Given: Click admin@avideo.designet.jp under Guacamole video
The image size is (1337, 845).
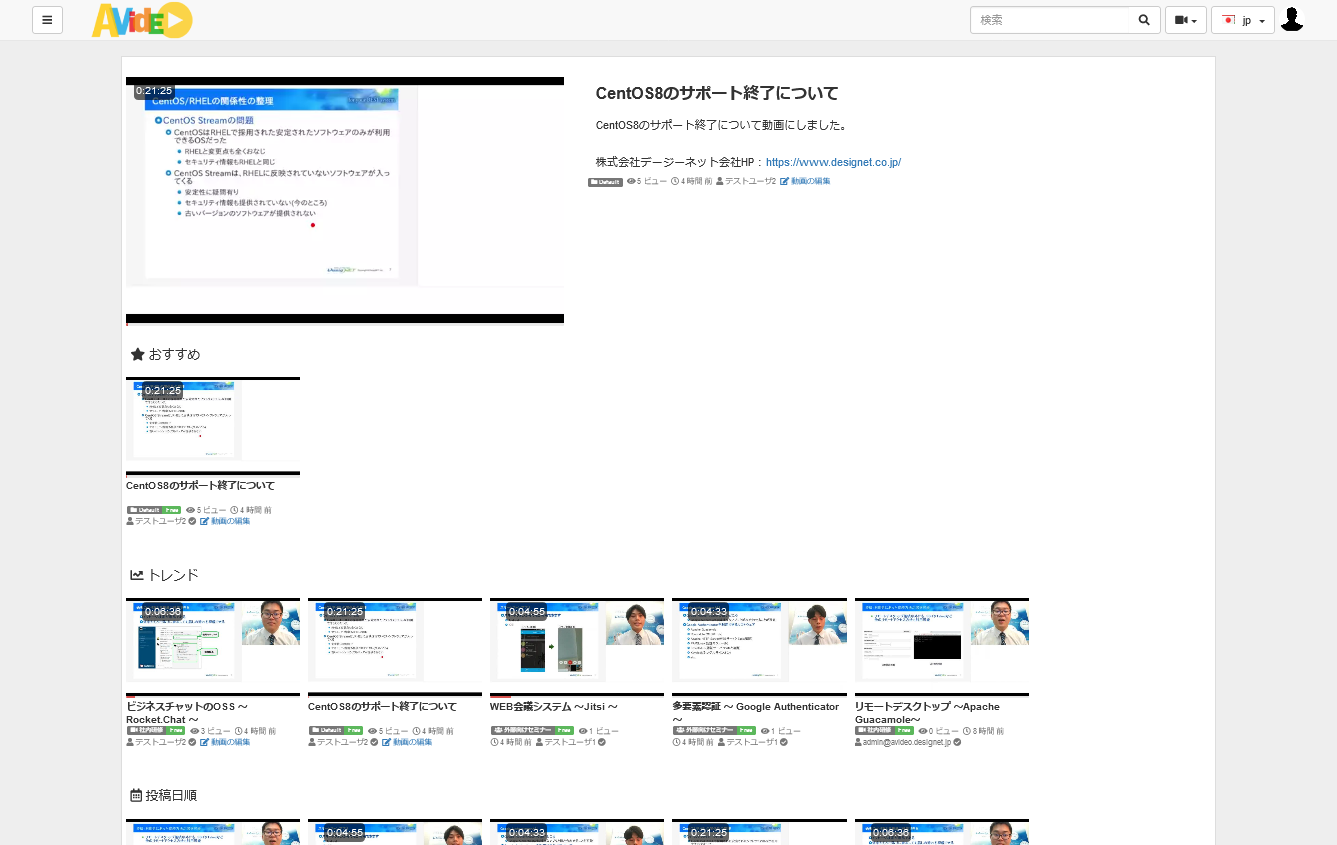Looking at the screenshot, I should [907, 742].
